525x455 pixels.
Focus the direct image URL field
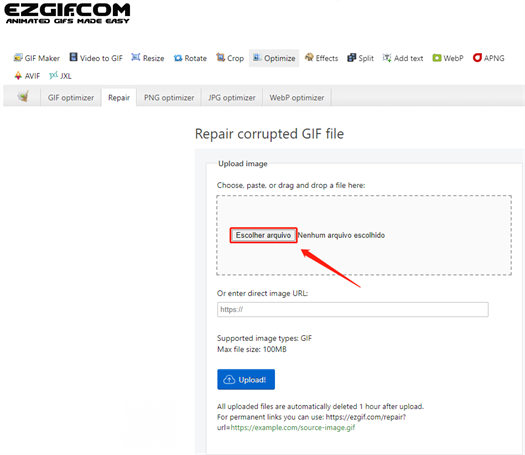[353, 309]
